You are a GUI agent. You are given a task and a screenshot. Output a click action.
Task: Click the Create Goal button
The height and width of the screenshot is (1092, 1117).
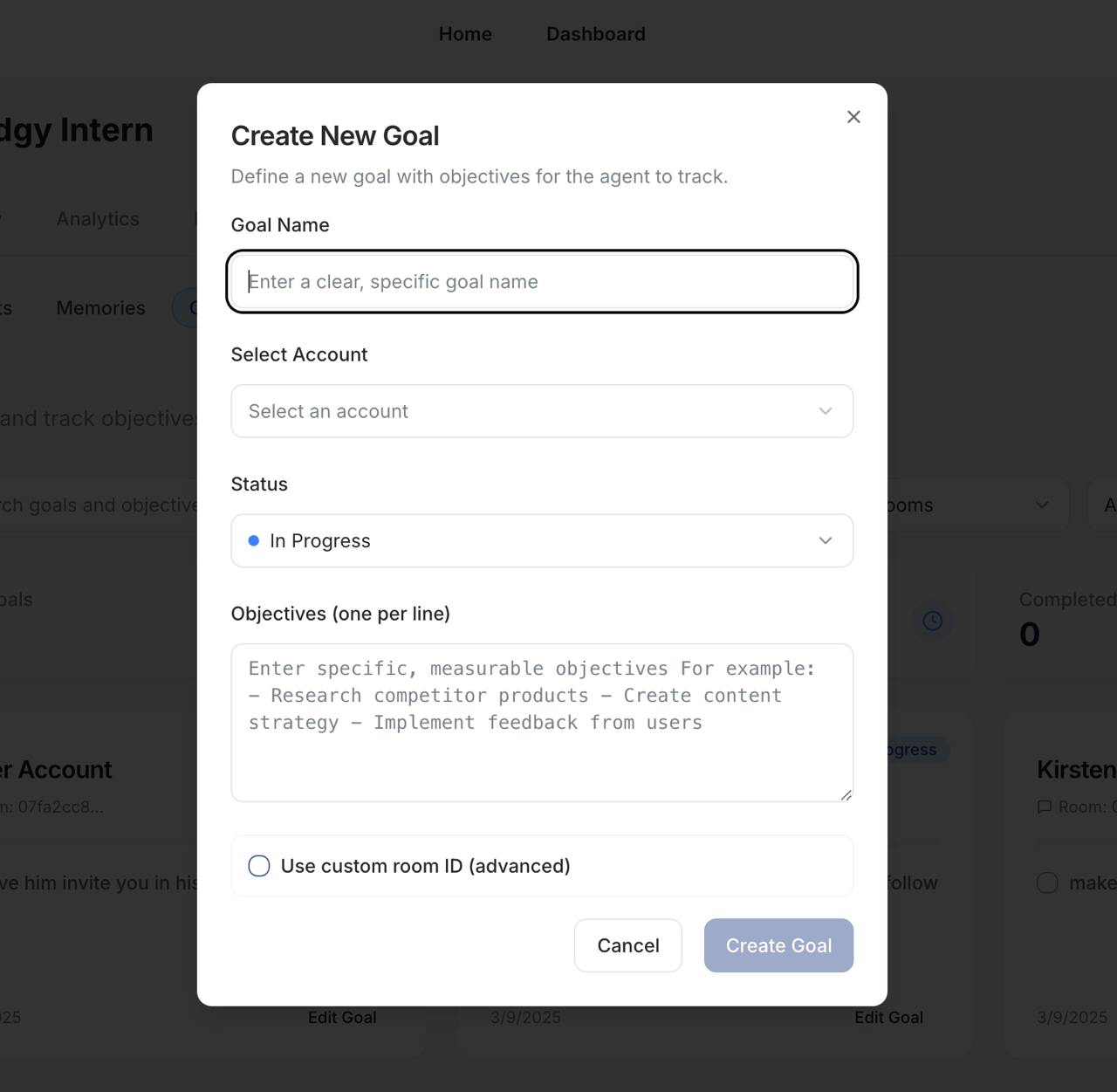pos(778,945)
